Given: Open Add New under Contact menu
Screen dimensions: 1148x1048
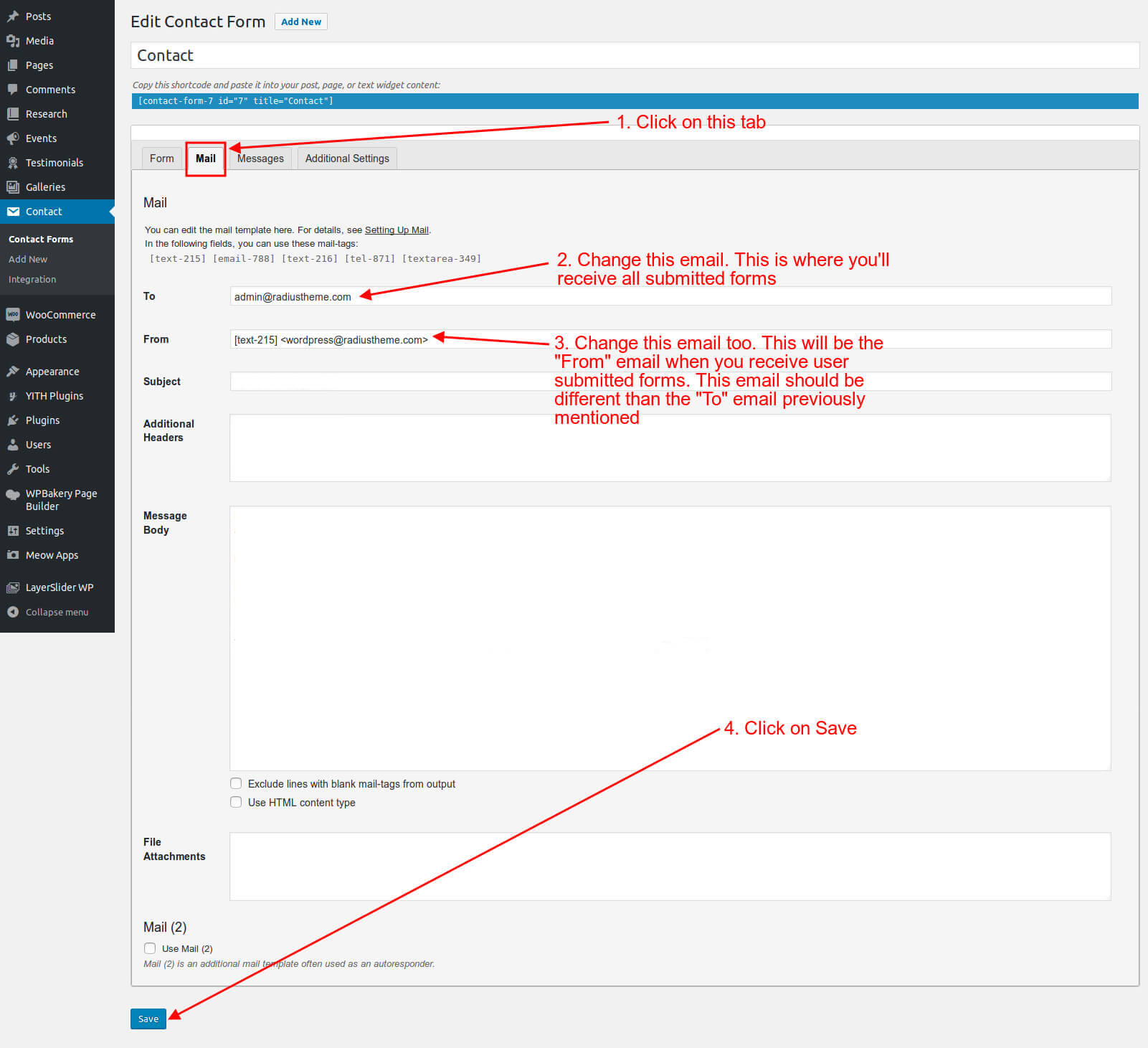Looking at the screenshot, I should pyautogui.click(x=28, y=259).
